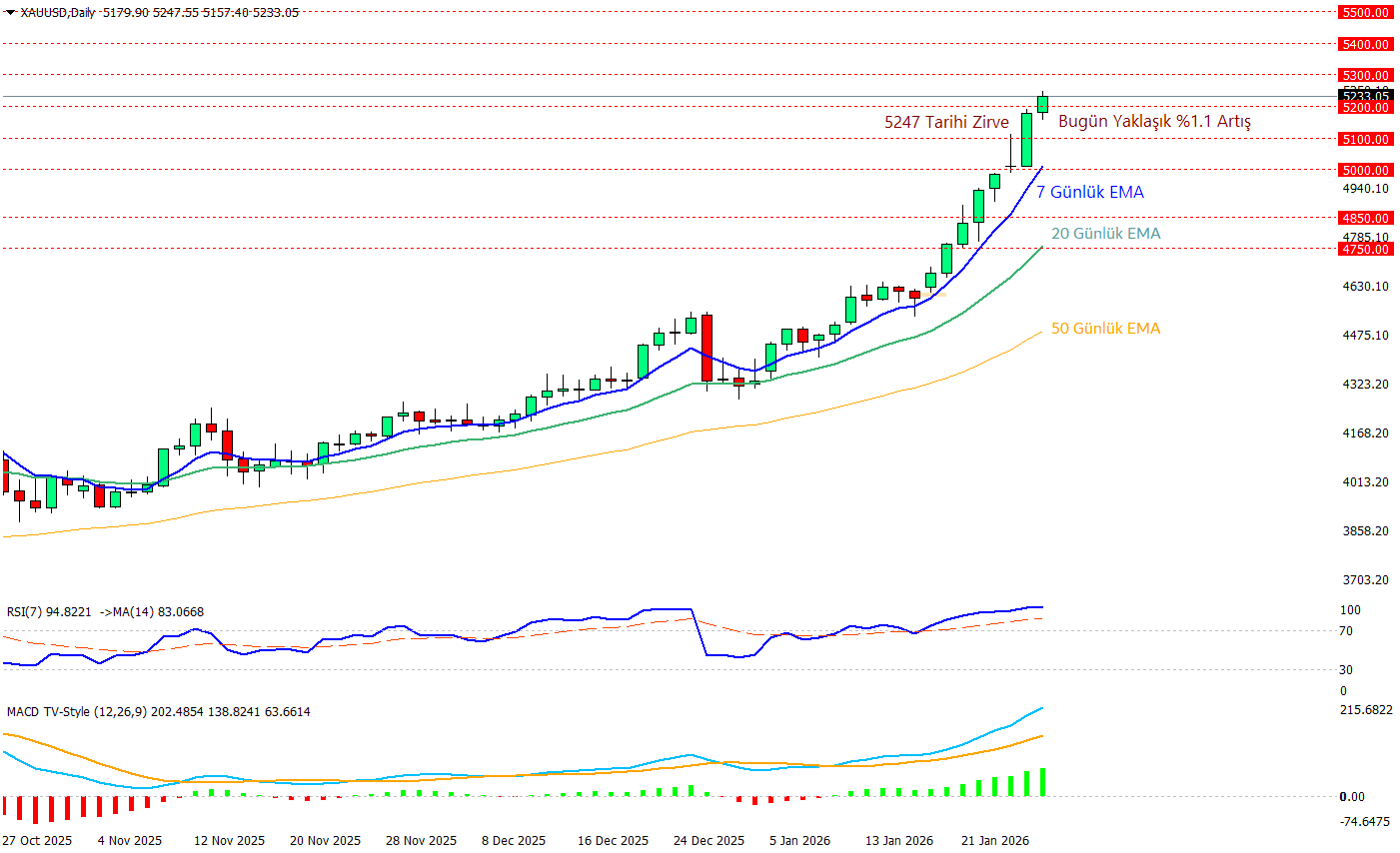
Task: Click the last tall green MACD histogram bar
Action: click(1043, 782)
